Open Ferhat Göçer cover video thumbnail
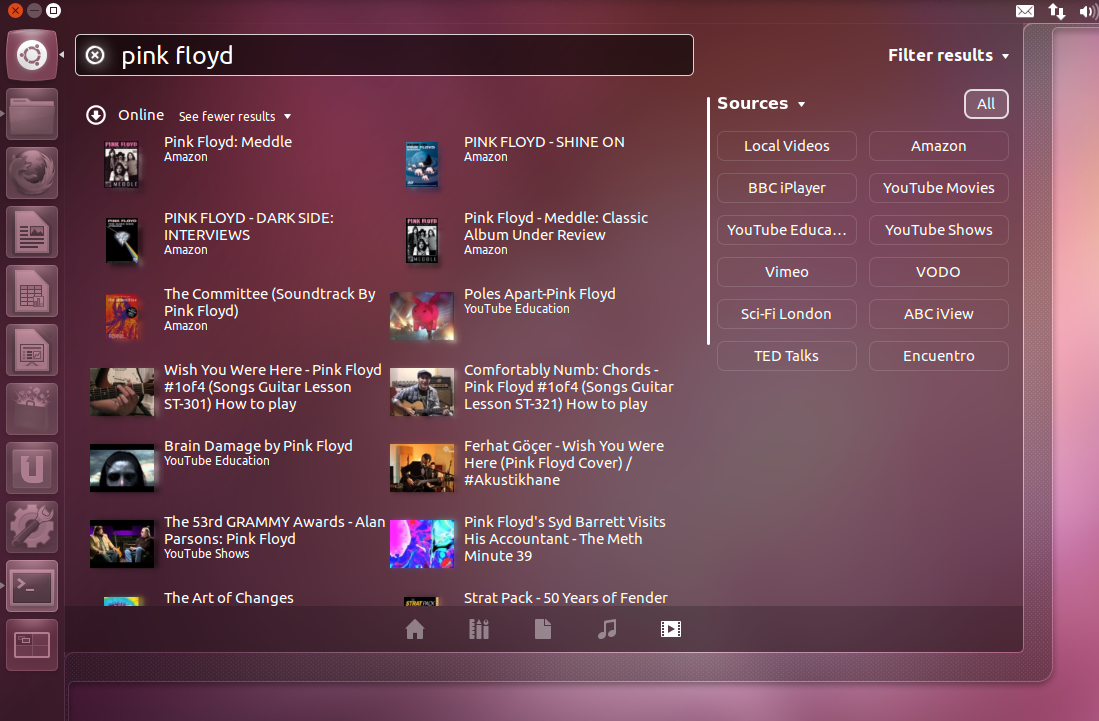 coord(422,468)
